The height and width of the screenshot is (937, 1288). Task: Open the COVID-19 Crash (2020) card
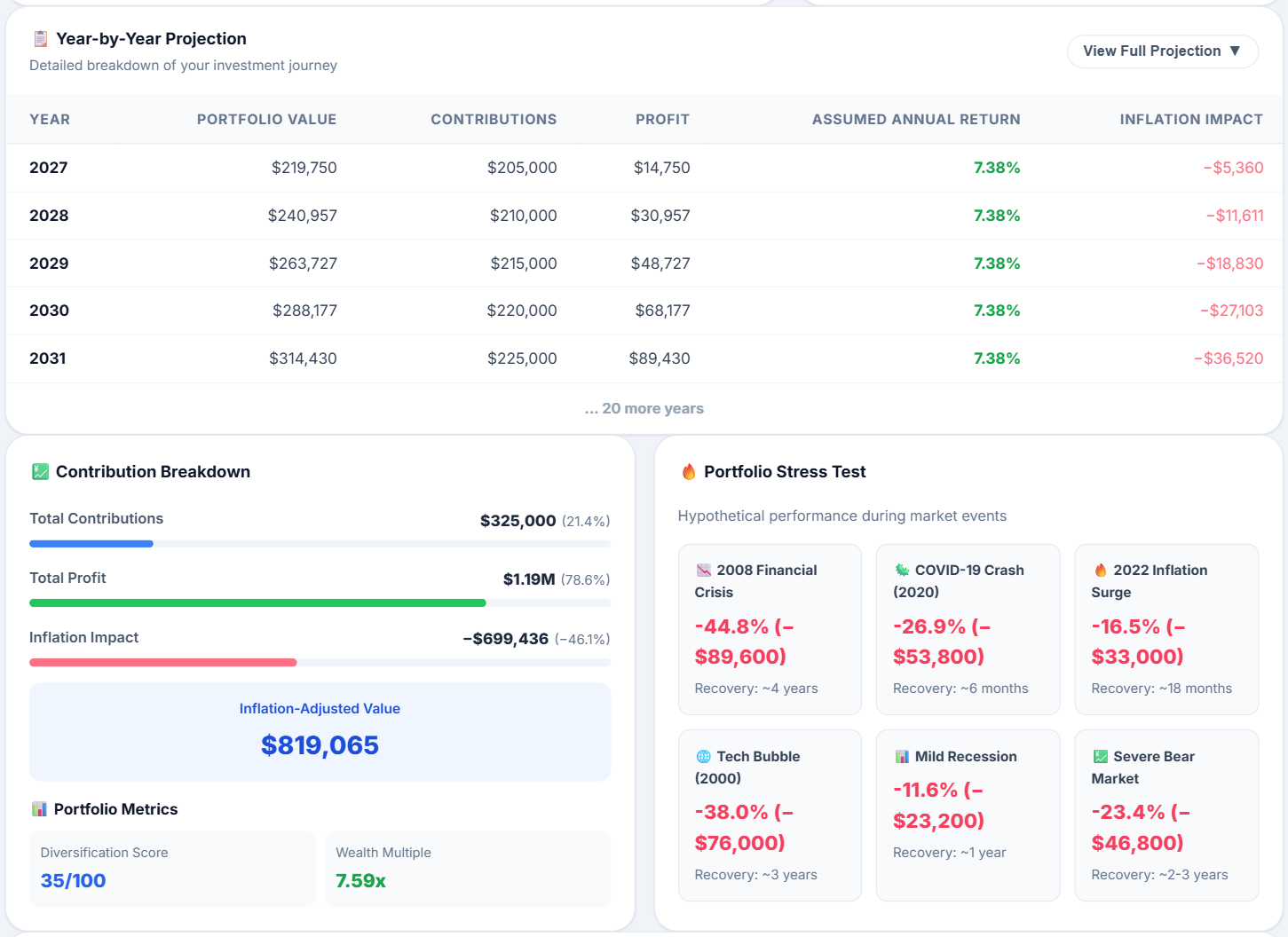968,629
